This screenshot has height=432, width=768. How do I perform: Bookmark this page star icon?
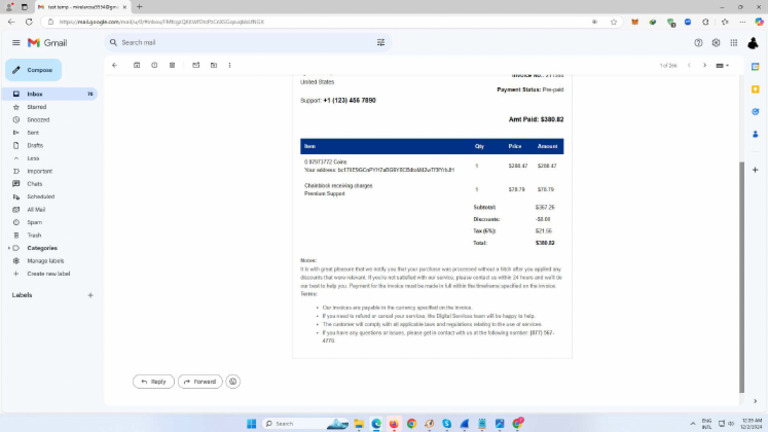pyautogui.click(x=614, y=22)
